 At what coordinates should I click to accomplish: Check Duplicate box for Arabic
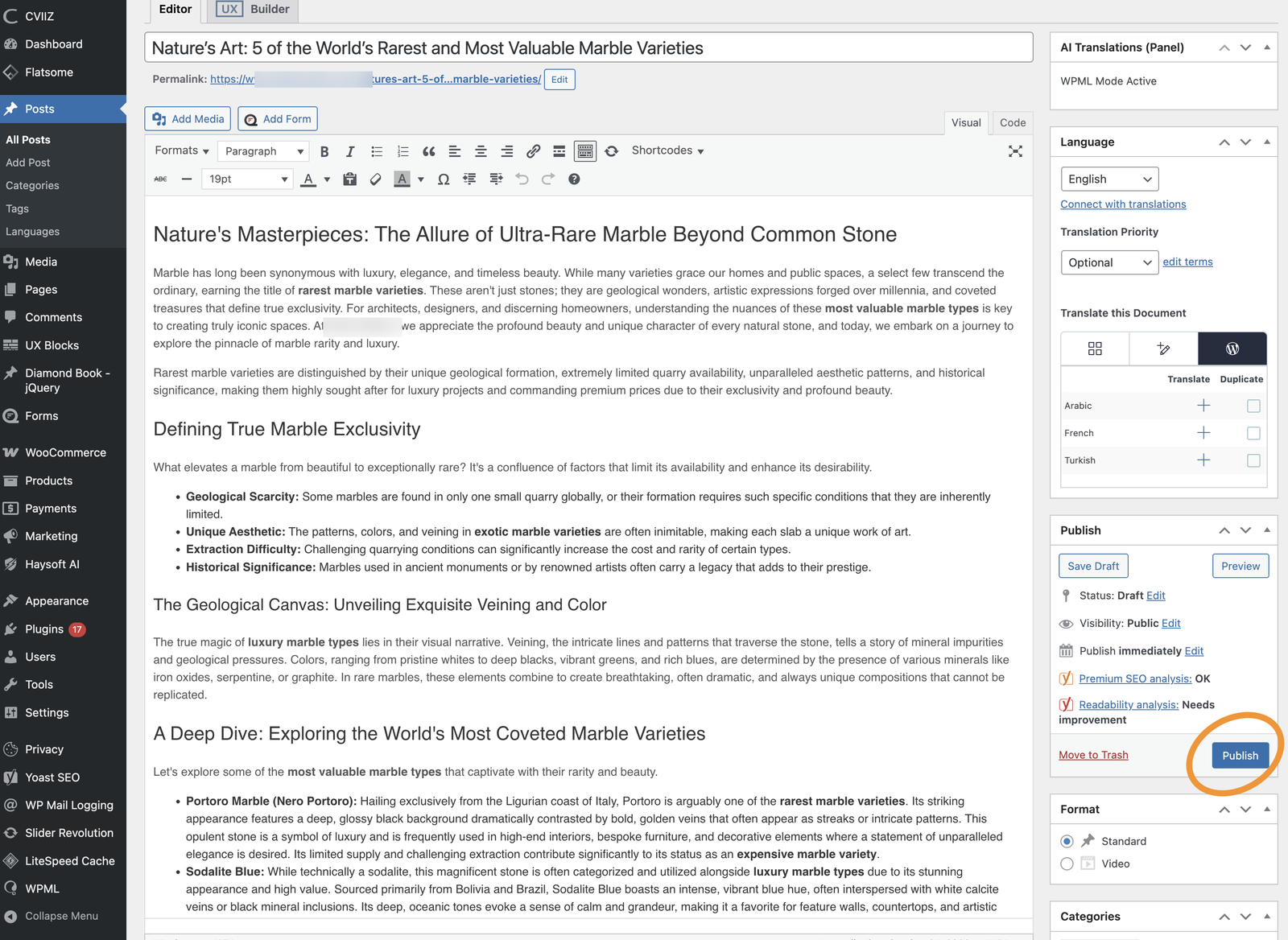(1253, 406)
